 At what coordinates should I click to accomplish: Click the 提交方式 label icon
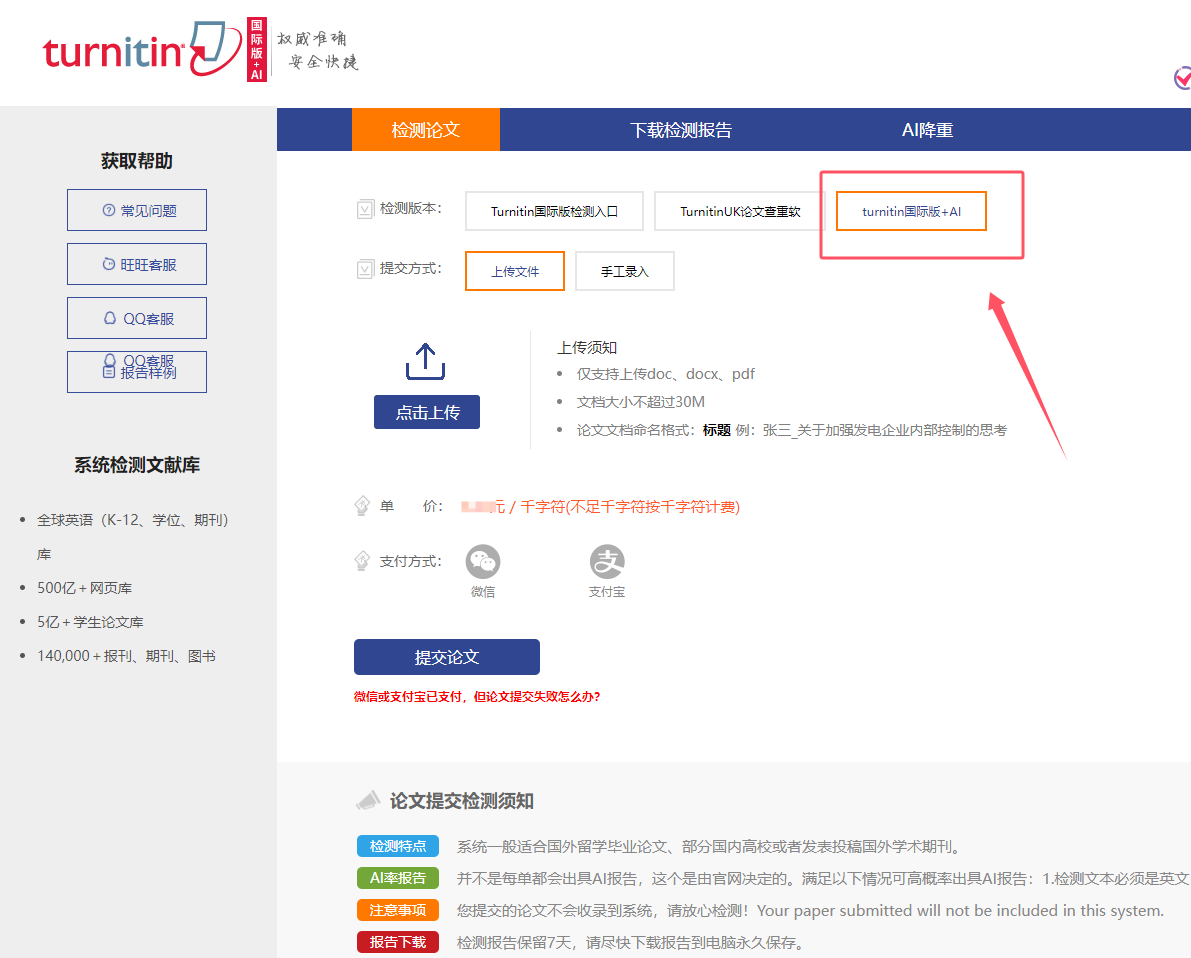click(365, 269)
